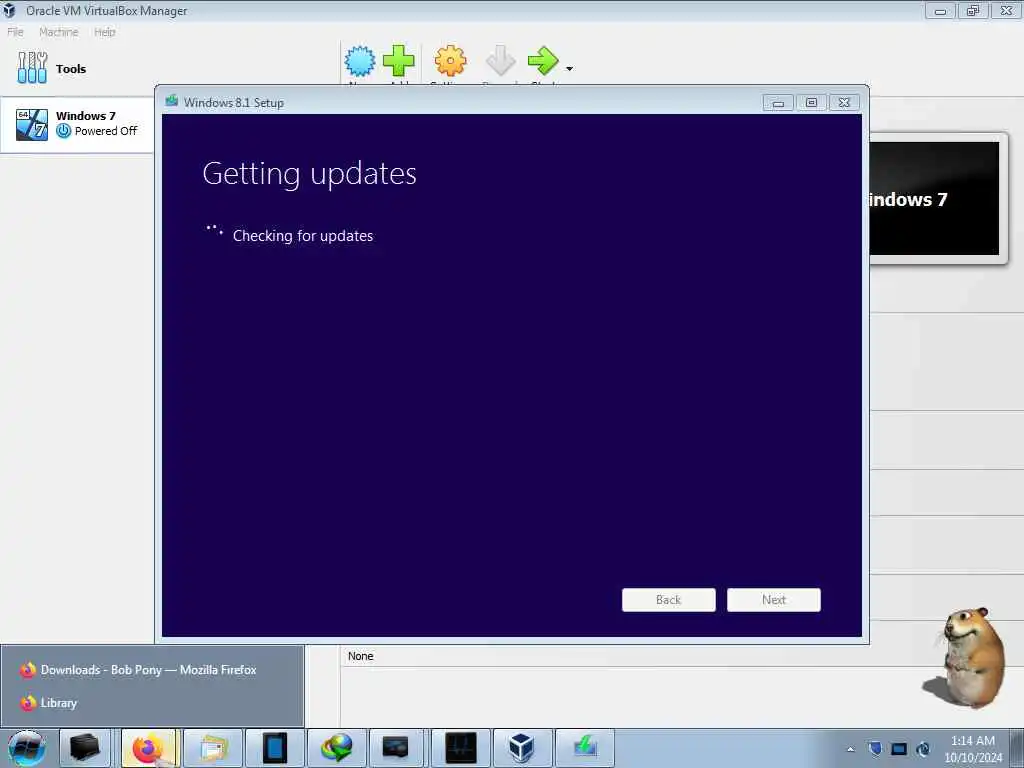Click the Windows 8.1 Setup title bar icon
Viewport: 1024px width, 768px height.
[172, 101]
